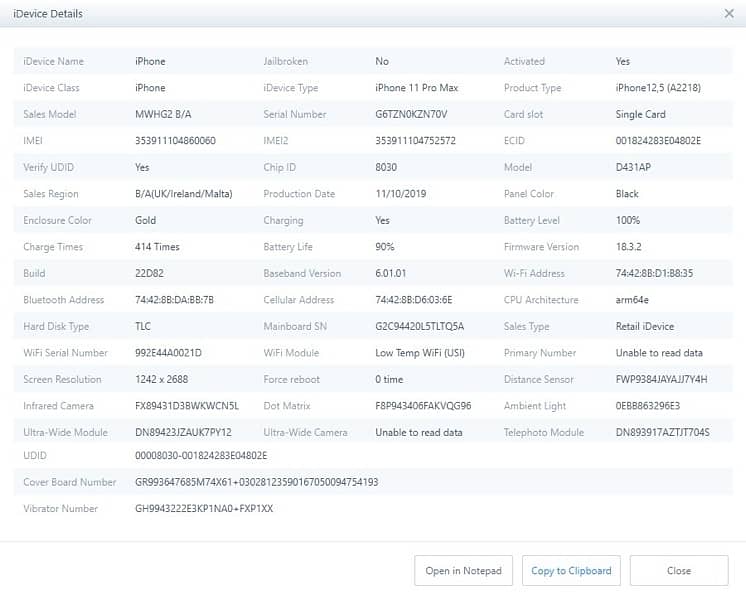This screenshot has height=600, width=746.
Task: Click model value D431AP
Action: (633, 167)
